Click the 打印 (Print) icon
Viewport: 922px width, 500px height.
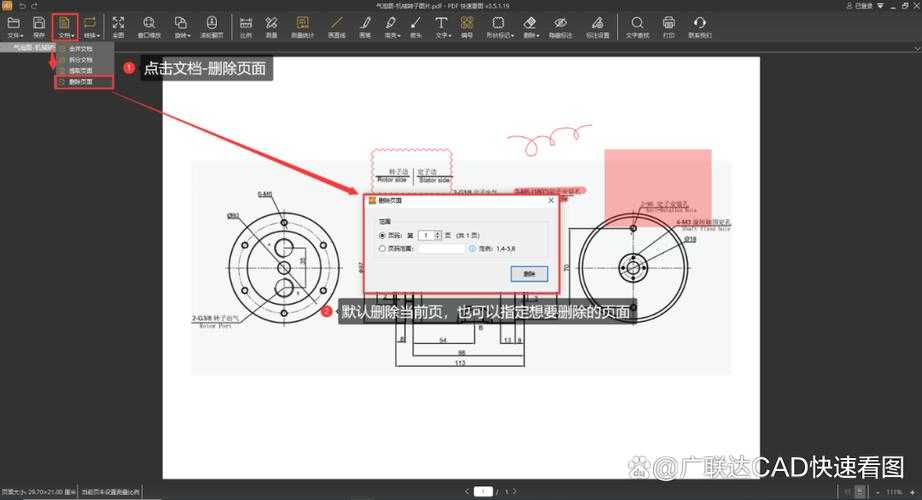click(669, 26)
